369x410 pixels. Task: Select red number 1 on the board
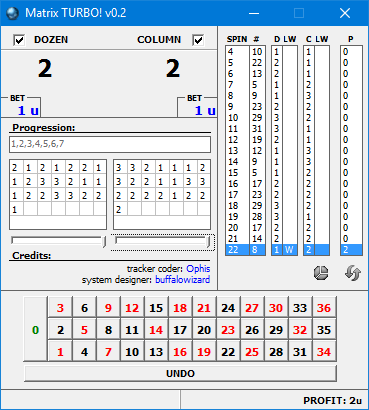(60, 352)
